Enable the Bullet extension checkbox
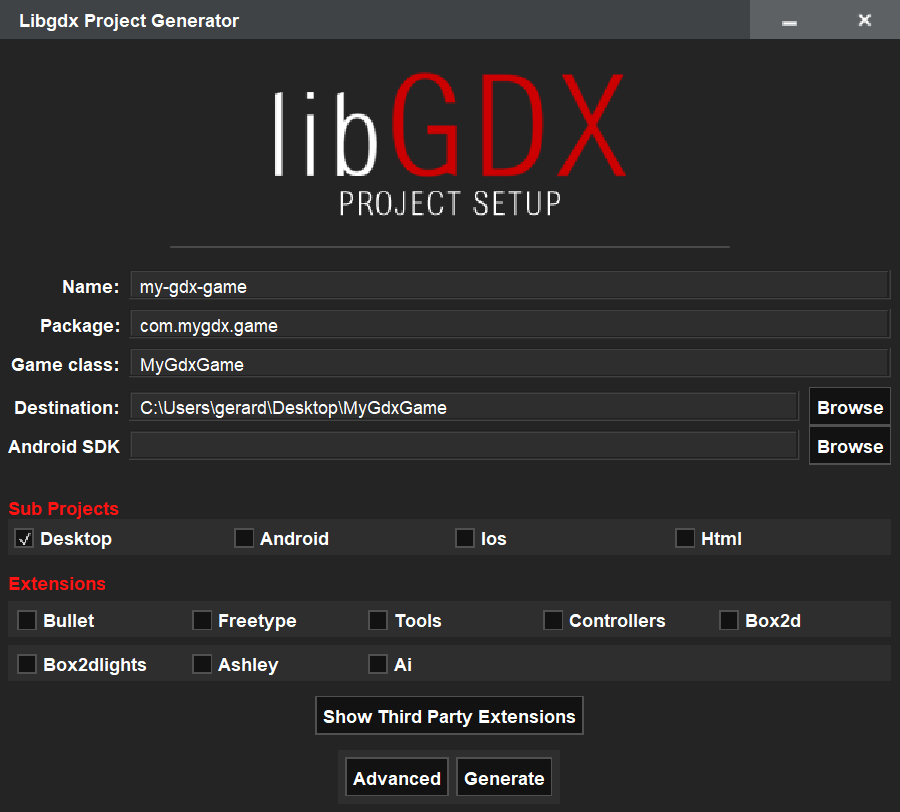This screenshot has height=812, width=900. click(27, 621)
